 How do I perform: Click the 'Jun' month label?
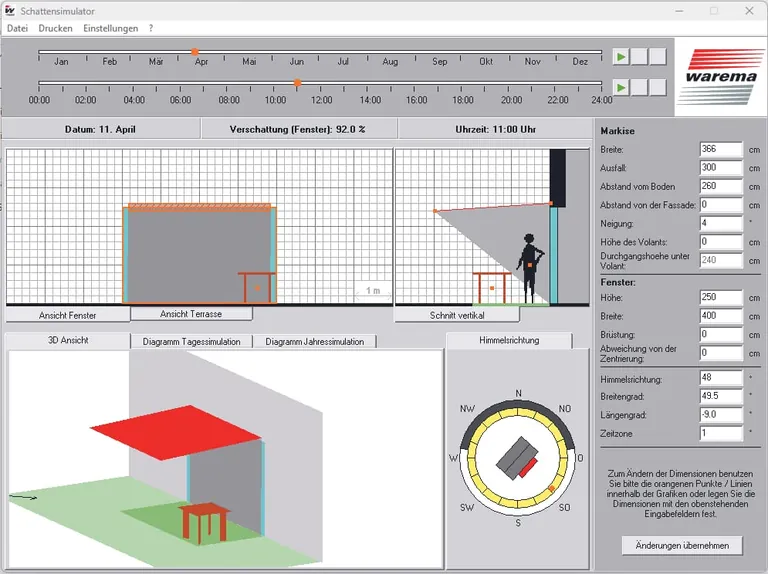pos(296,62)
